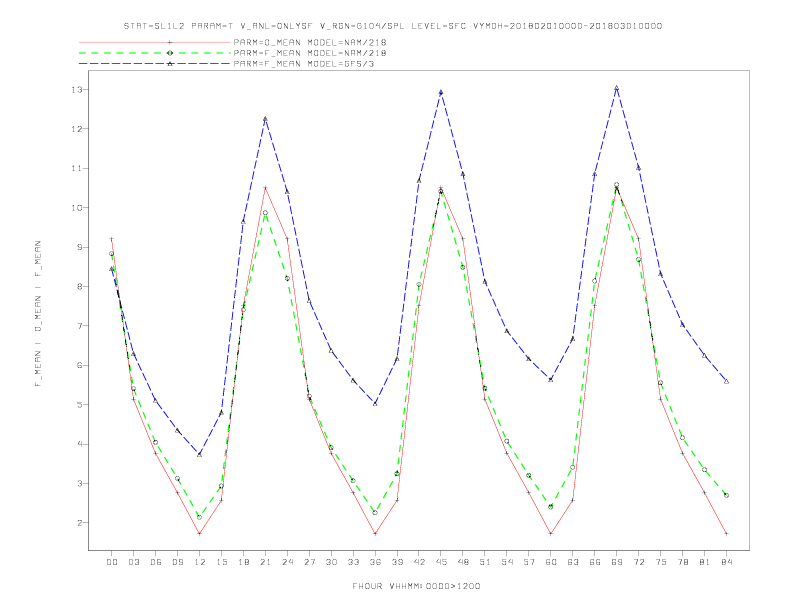Click x-axis tick label 15

(x=221, y=562)
